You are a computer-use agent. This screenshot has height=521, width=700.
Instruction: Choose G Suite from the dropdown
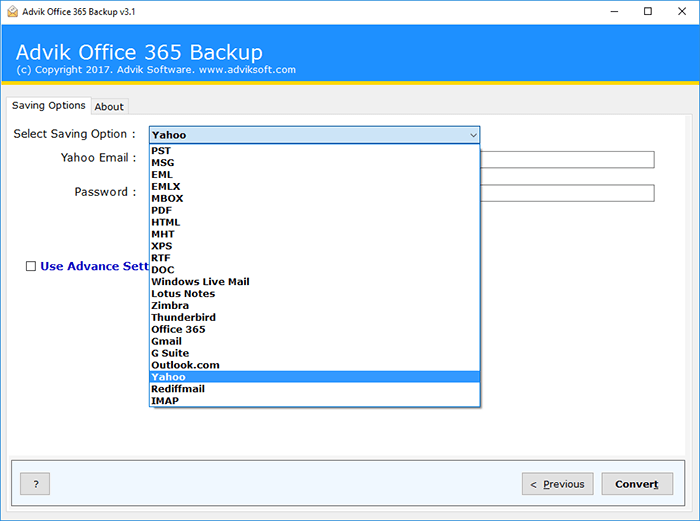click(x=315, y=353)
